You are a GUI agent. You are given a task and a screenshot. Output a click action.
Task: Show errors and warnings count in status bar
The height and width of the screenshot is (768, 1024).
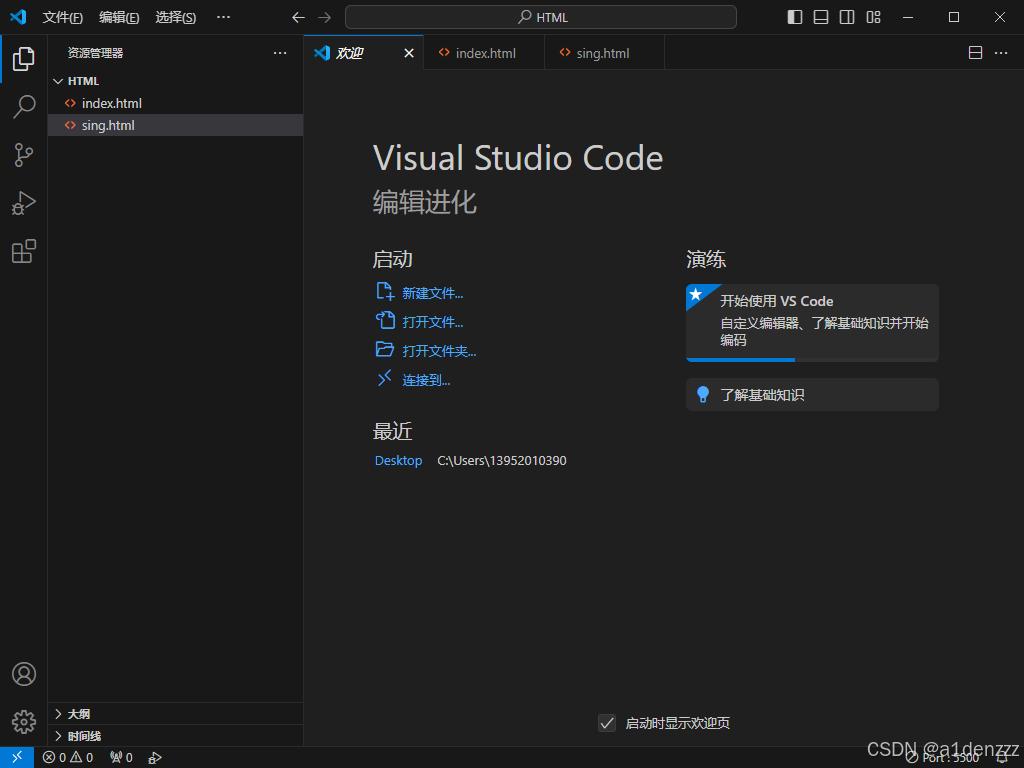(x=68, y=758)
